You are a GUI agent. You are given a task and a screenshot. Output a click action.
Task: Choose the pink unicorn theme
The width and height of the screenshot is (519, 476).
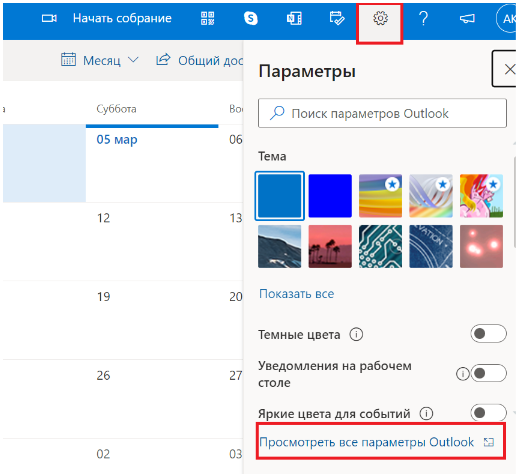(481, 196)
